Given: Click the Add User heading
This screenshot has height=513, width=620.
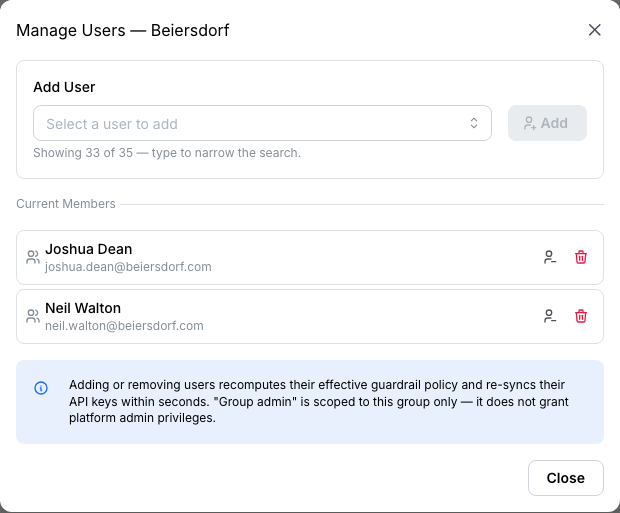Looking at the screenshot, I should [x=64, y=87].
